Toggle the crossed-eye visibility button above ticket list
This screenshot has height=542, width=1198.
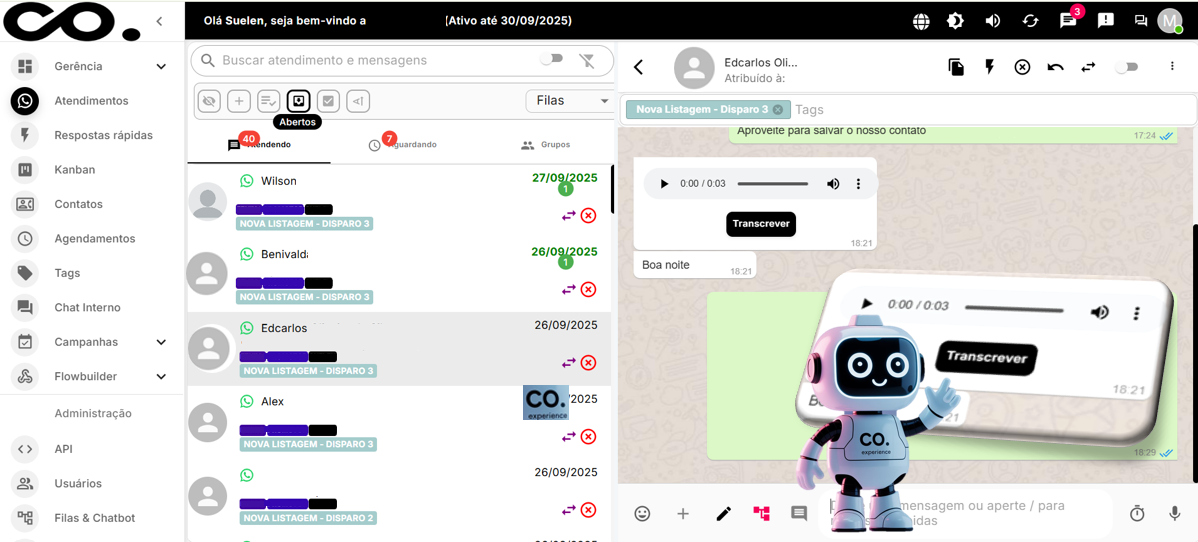(x=209, y=101)
